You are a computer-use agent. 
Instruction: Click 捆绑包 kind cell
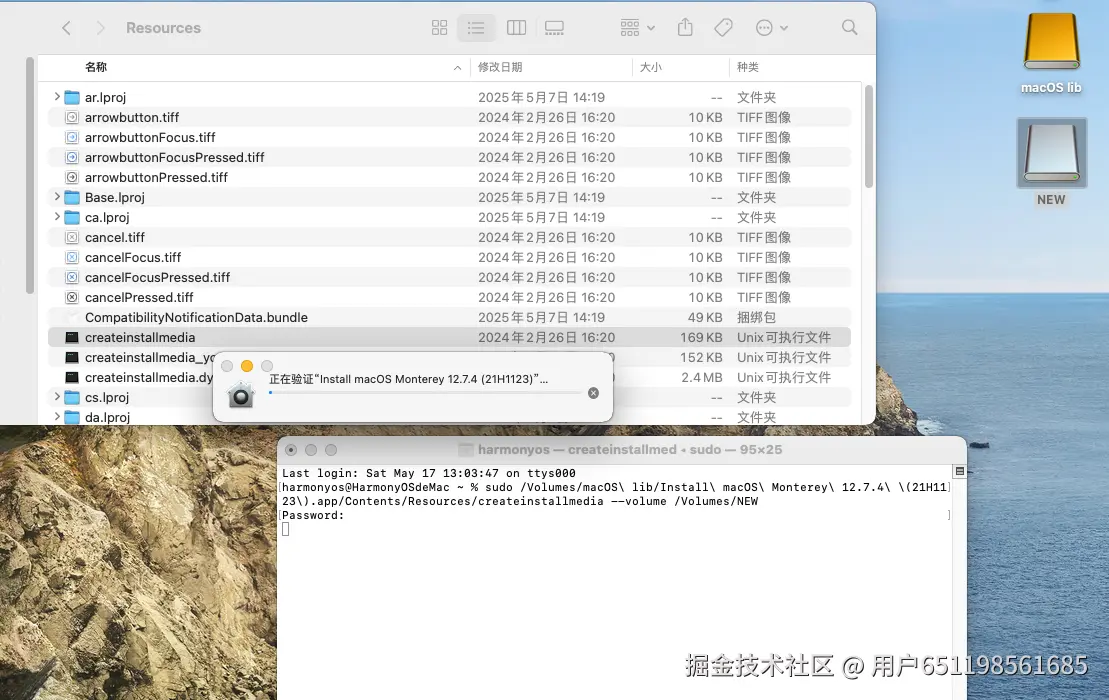756,317
